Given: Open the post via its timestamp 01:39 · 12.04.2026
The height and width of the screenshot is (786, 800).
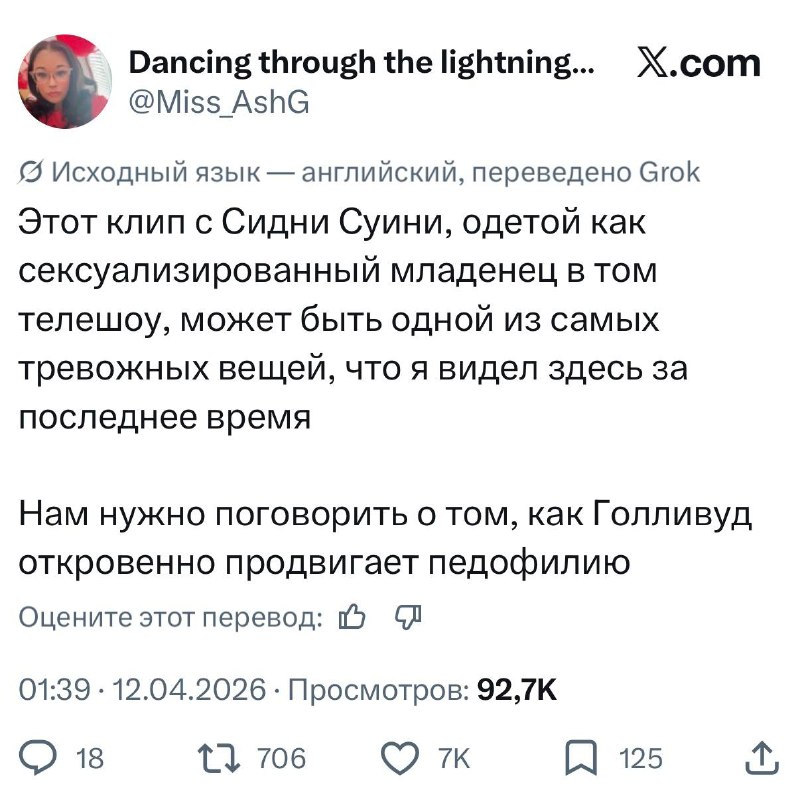Looking at the screenshot, I should [140, 688].
